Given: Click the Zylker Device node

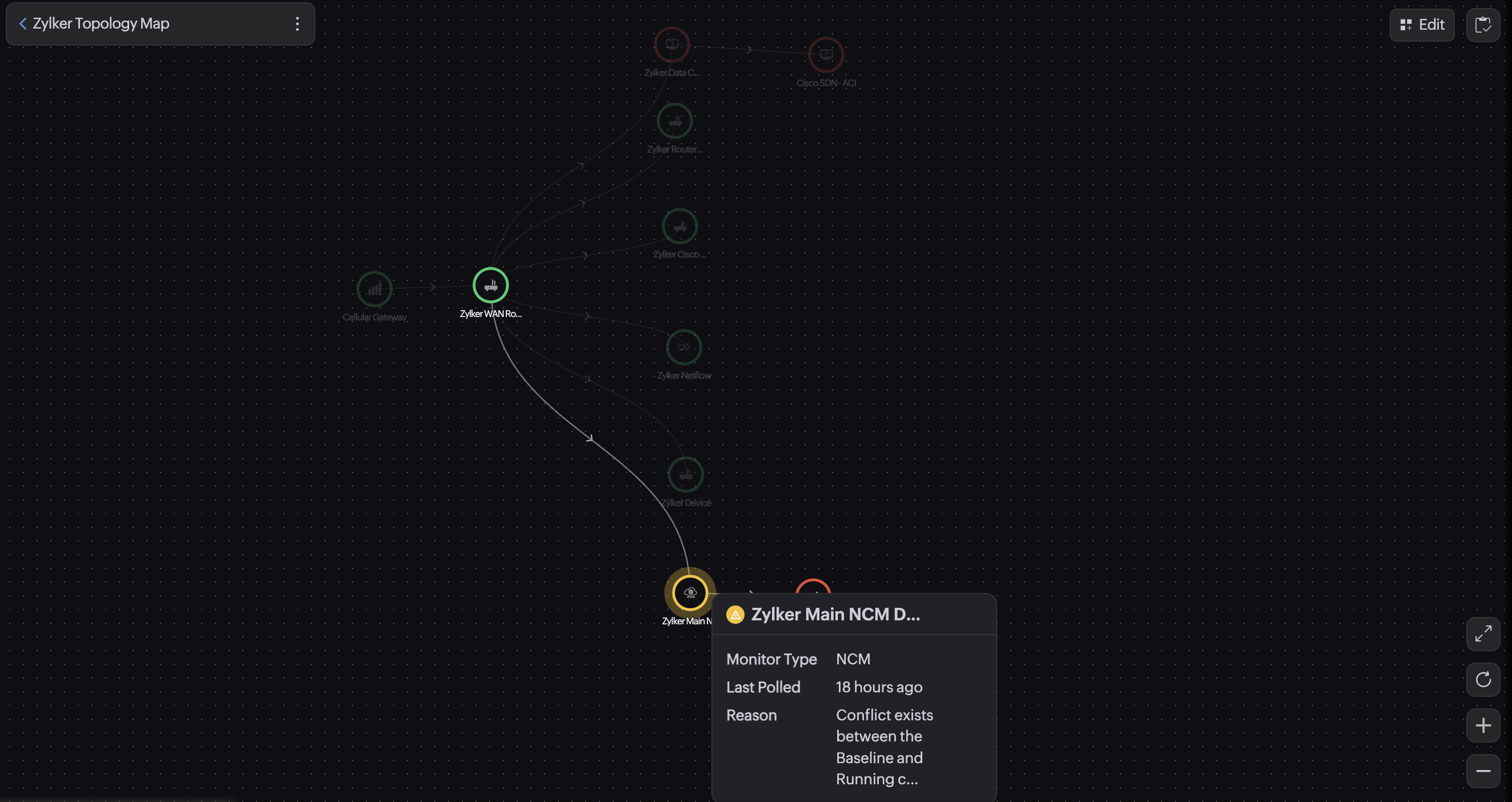Looking at the screenshot, I should pyautogui.click(x=686, y=475).
